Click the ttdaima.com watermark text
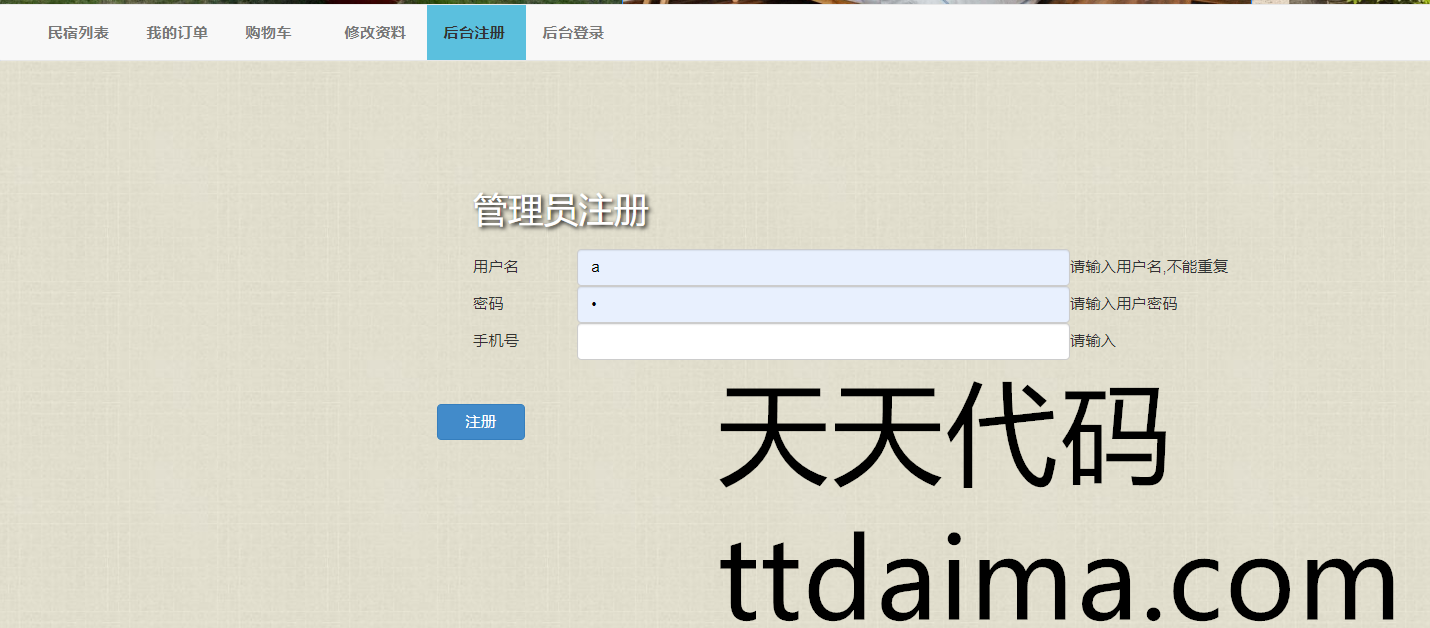This screenshot has height=628, width=1430. pos(1057,578)
